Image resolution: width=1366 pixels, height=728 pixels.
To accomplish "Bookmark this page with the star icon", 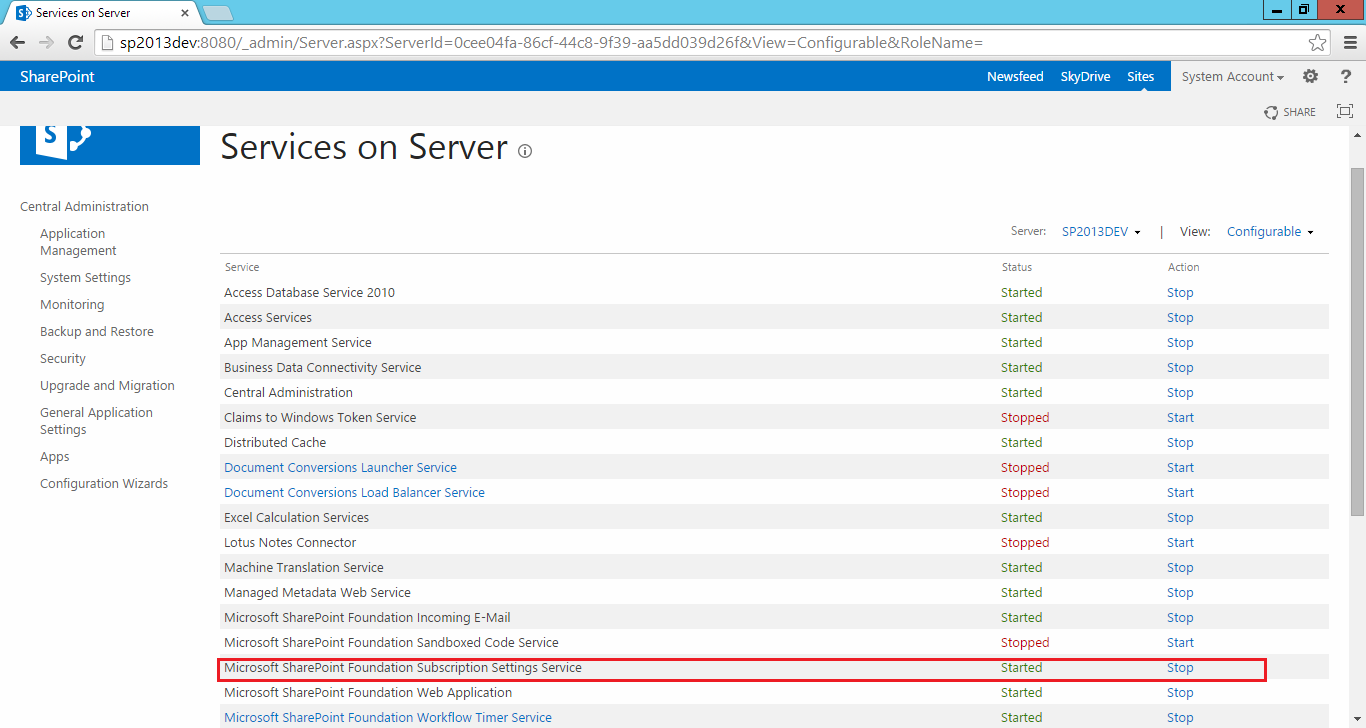I will (x=1318, y=42).
